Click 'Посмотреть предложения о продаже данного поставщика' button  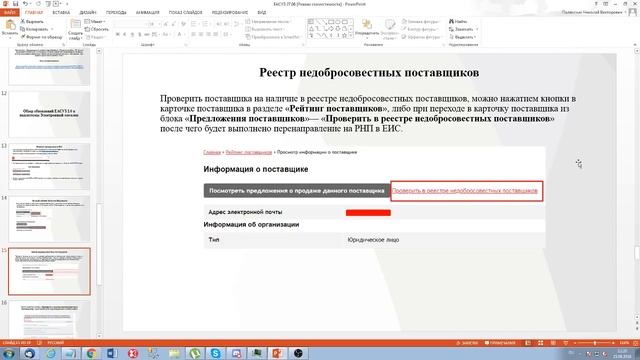pyautogui.click(x=297, y=191)
